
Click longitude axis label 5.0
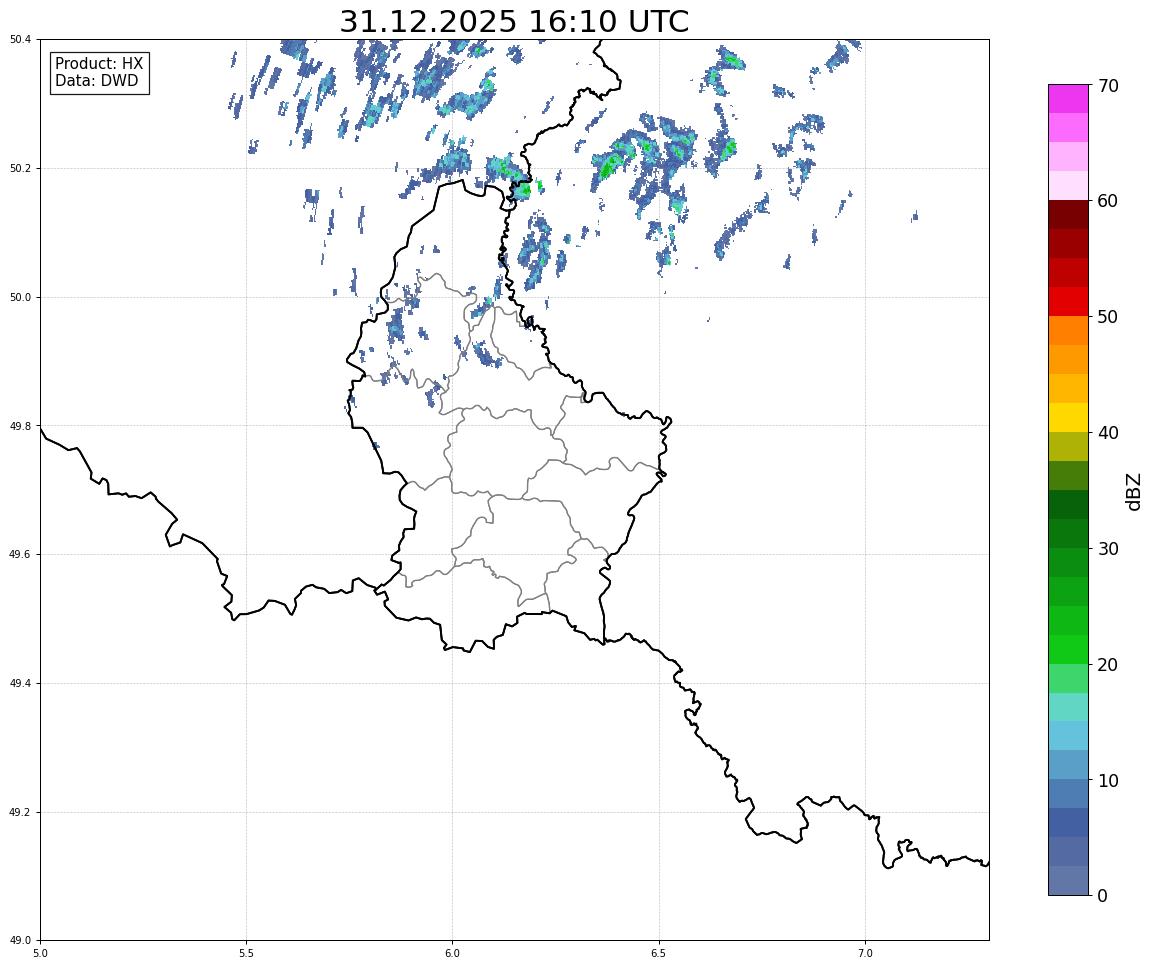click(40, 953)
